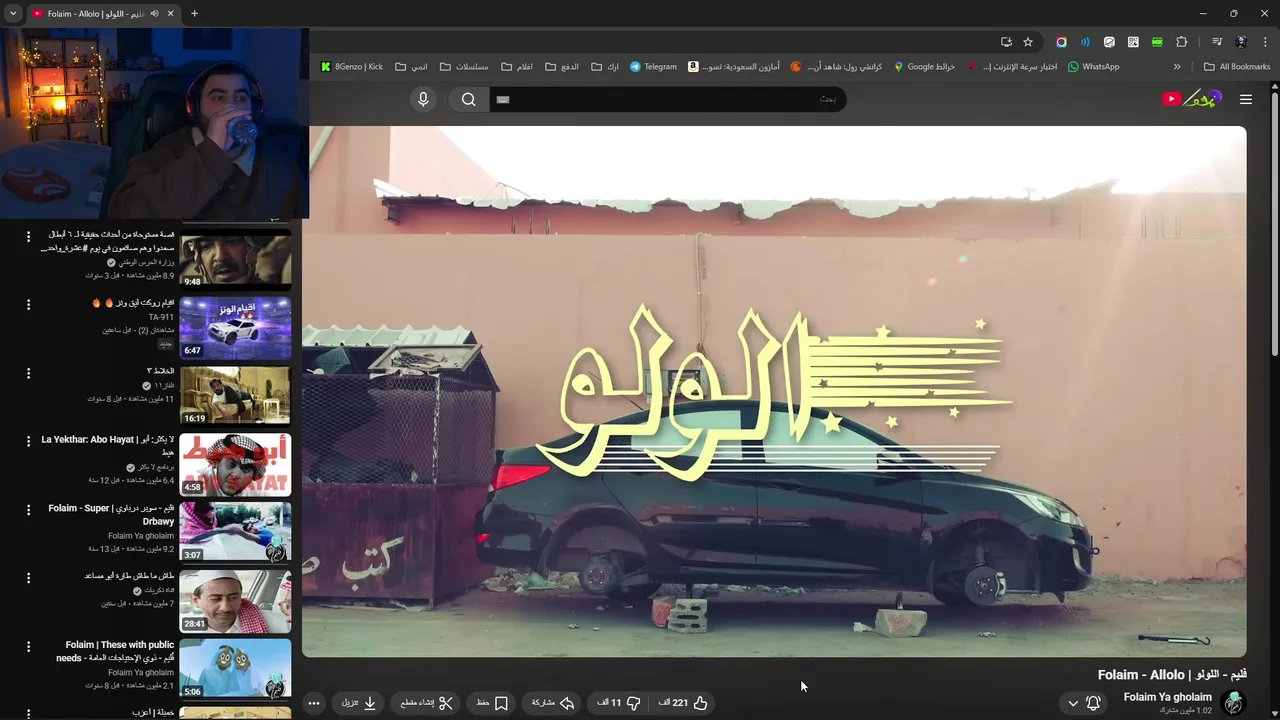Open the Folaim Ya gholaim channel name

coord(1167,697)
